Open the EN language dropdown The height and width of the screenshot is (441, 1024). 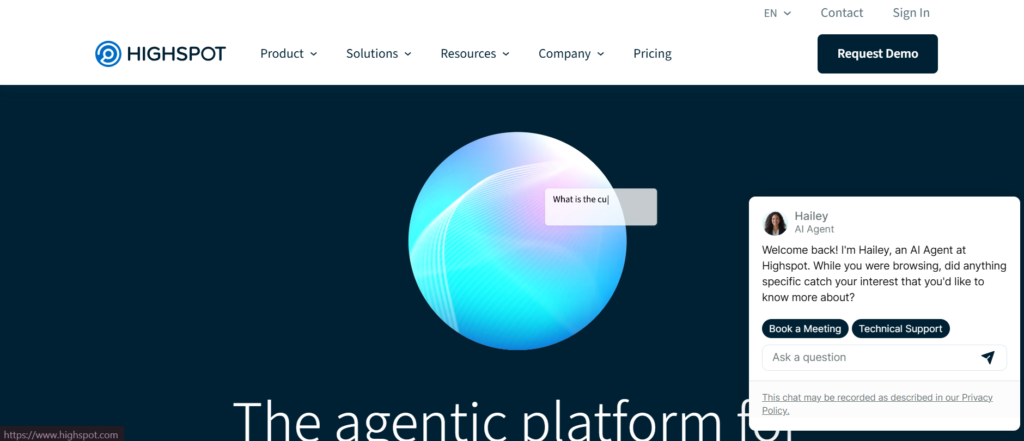pyautogui.click(x=777, y=13)
